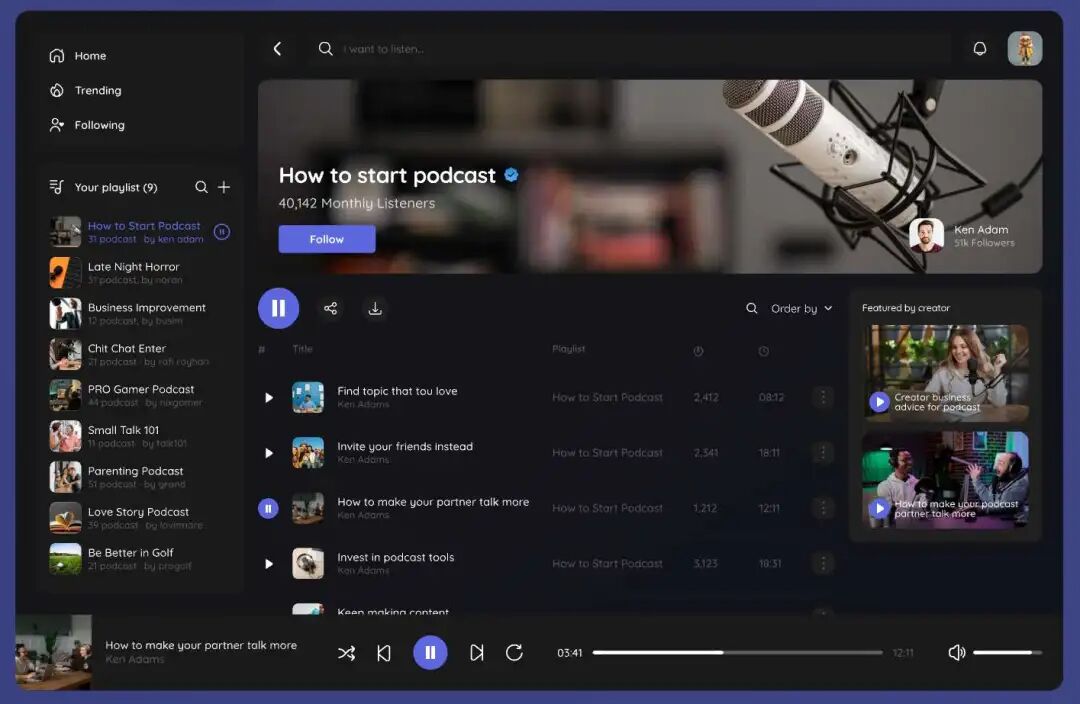Open the Trending section
The image size is (1080, 704).
coord(85,90)
